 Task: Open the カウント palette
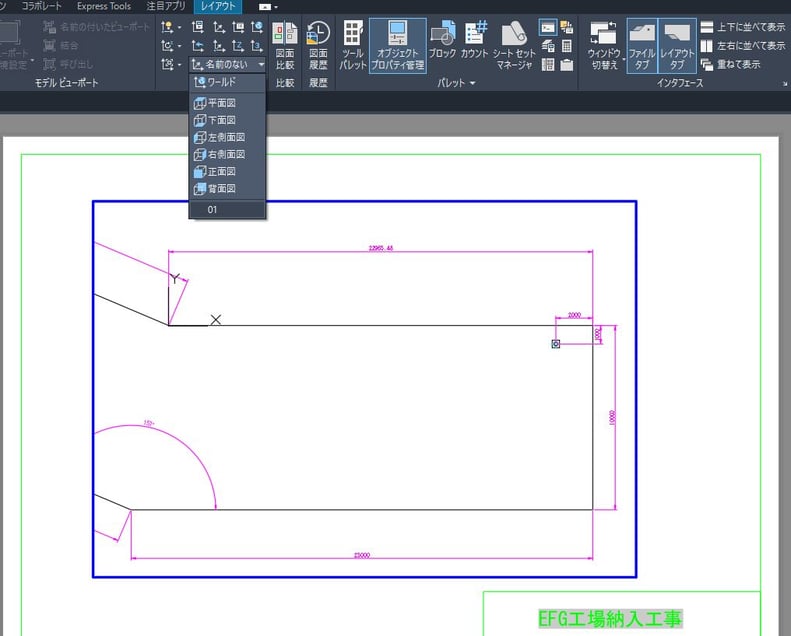coord(475,40)
